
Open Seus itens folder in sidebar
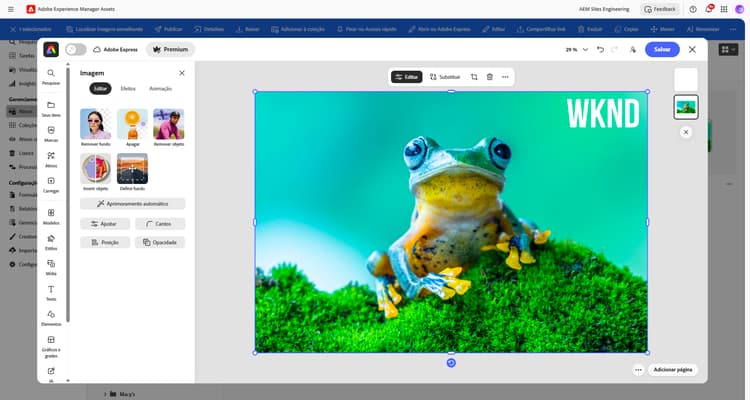coord(51,109)
